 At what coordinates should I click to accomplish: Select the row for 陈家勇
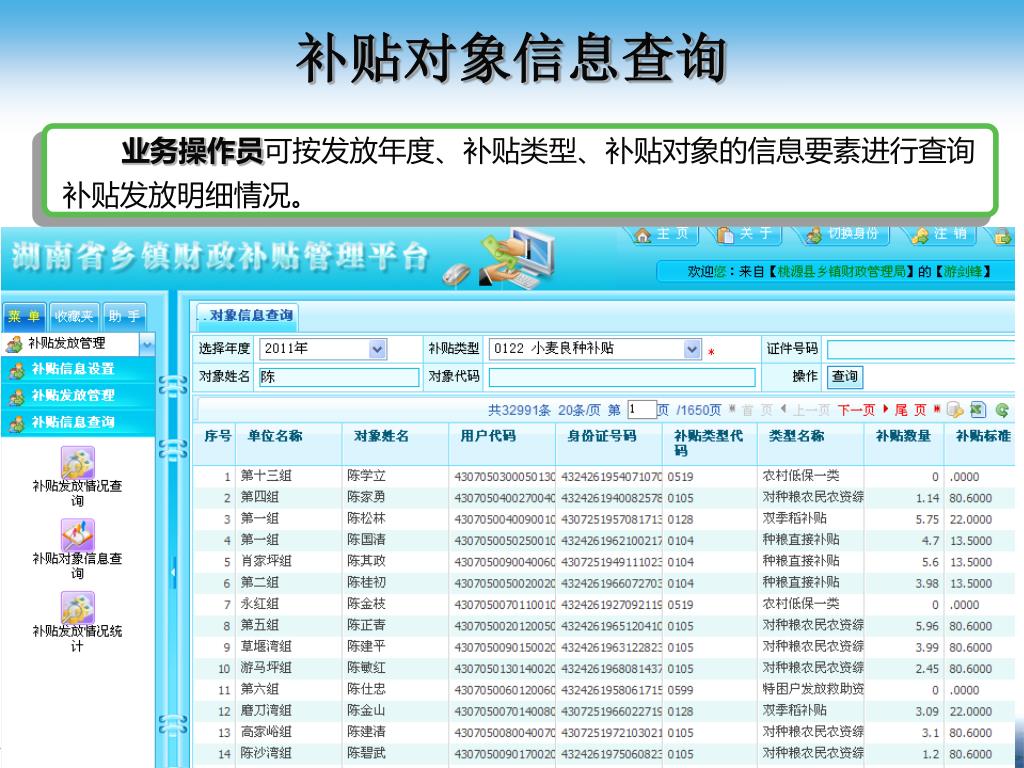tap(604, 498)
